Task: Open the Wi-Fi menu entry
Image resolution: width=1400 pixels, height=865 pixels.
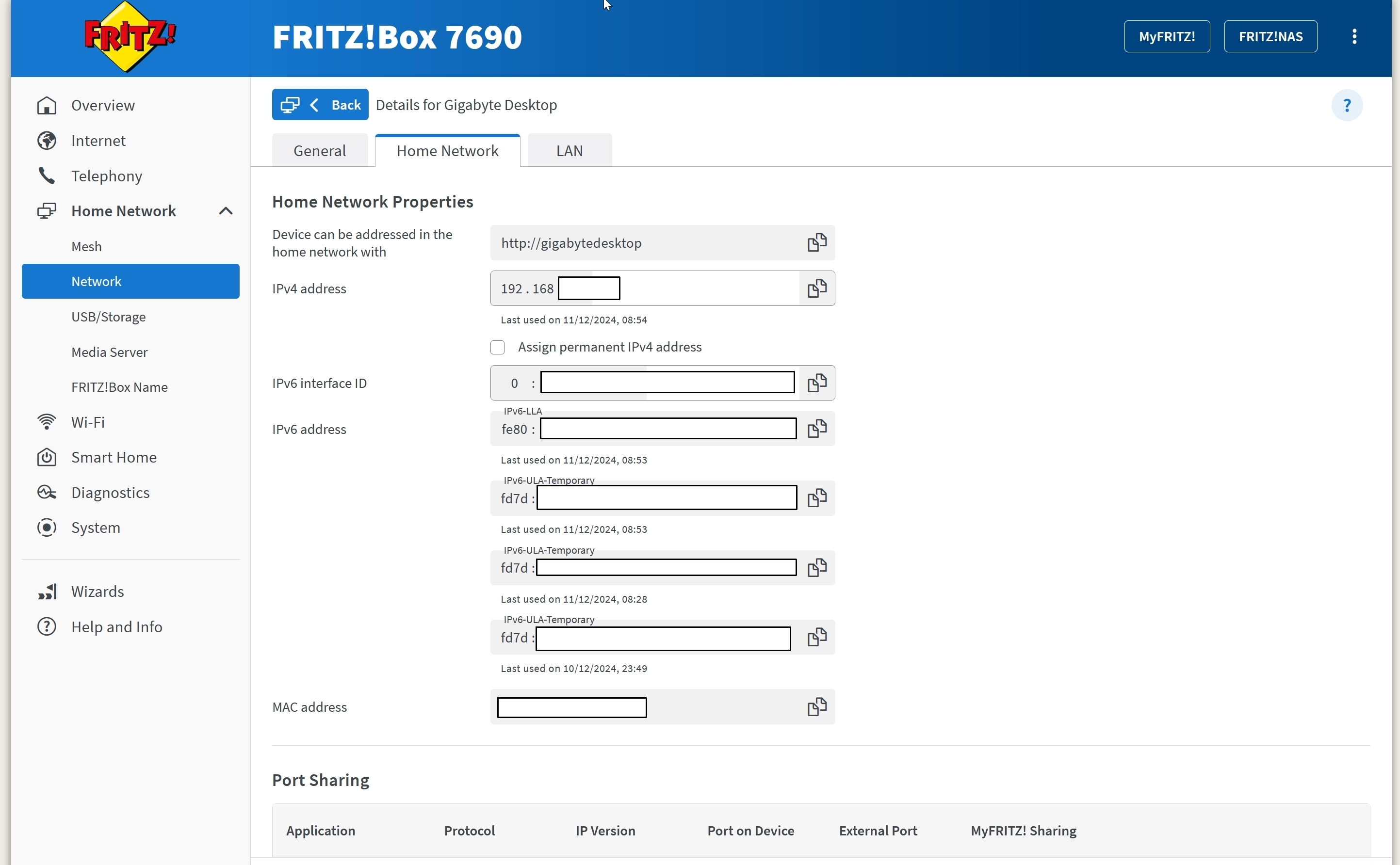Action: (x=88, y=422)
